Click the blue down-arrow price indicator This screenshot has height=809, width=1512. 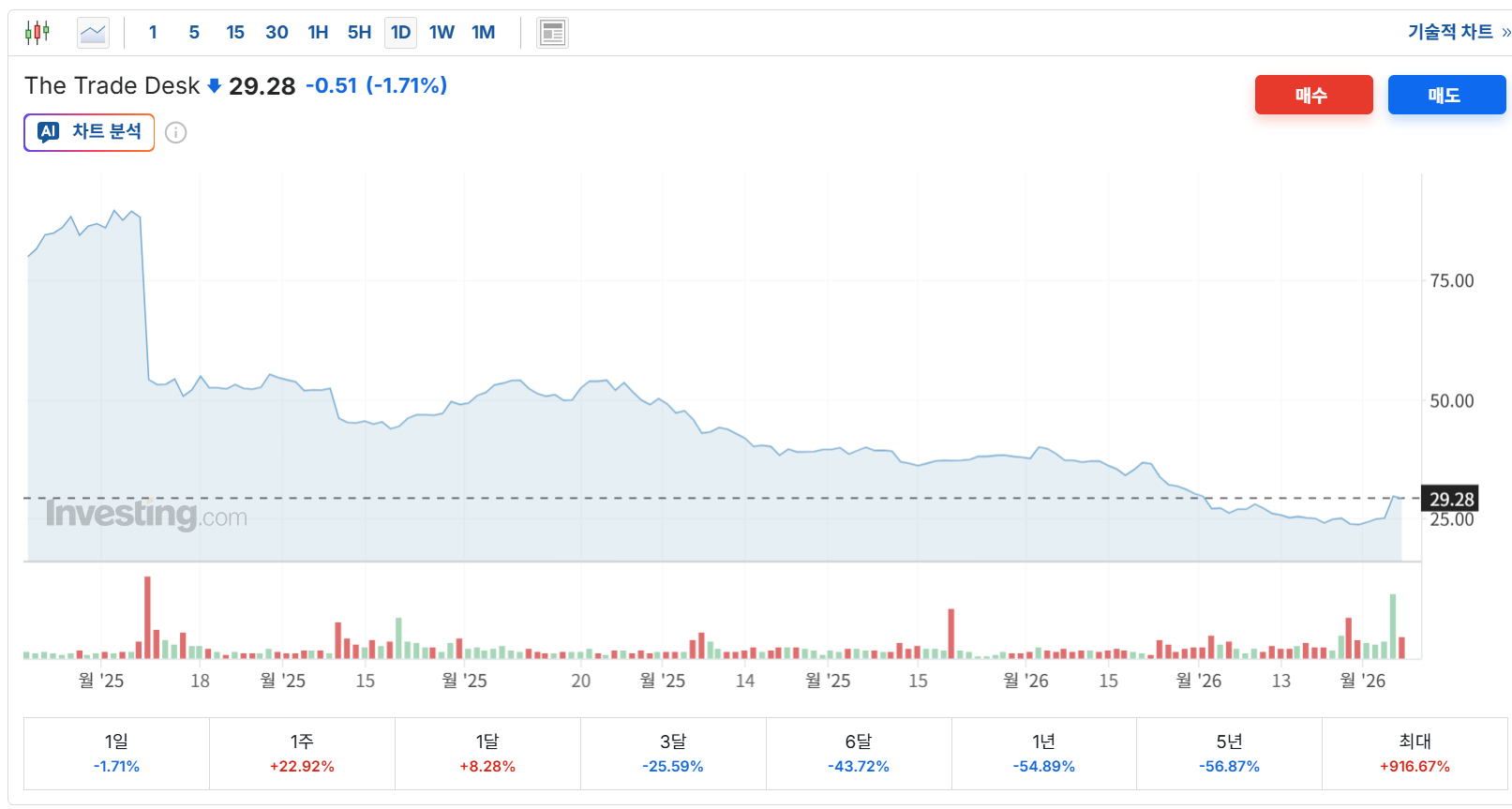[x=214, y=86]
